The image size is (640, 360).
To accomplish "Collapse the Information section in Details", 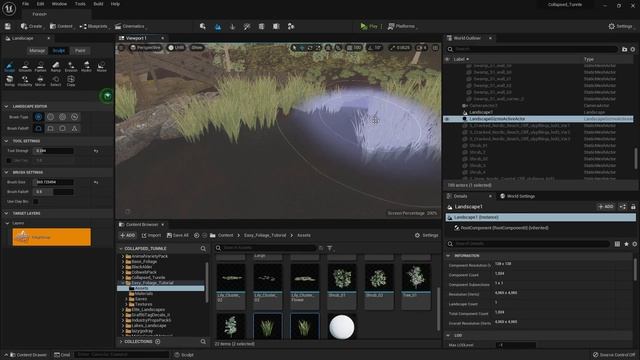I will click(x=448, y=256).
